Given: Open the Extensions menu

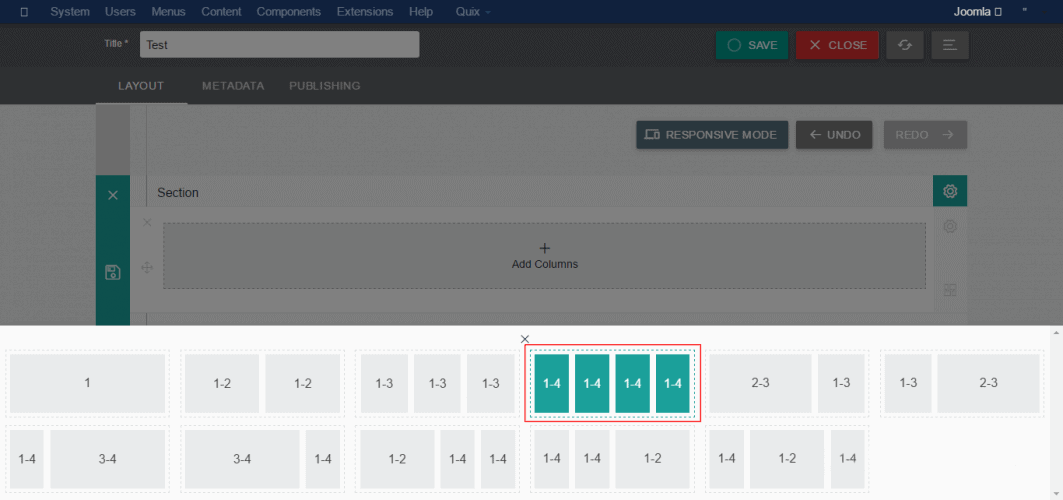Looking at the screenshot, I should tap(365, 12).
